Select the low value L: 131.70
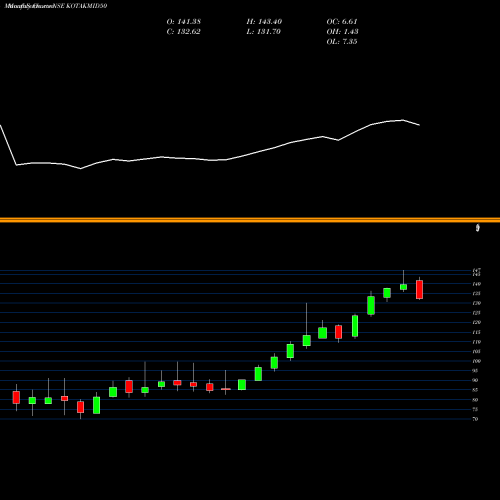 [263, 32]
